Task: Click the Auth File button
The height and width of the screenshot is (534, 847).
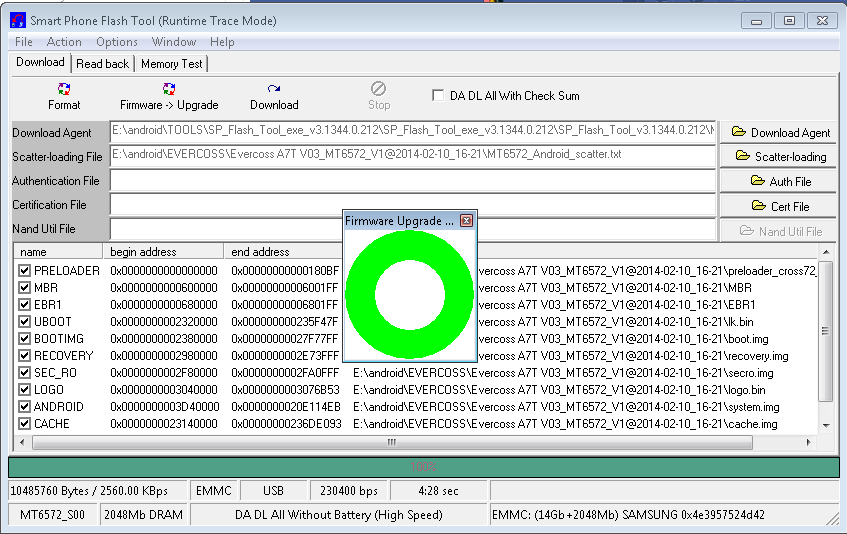Action: pos(778,181)
